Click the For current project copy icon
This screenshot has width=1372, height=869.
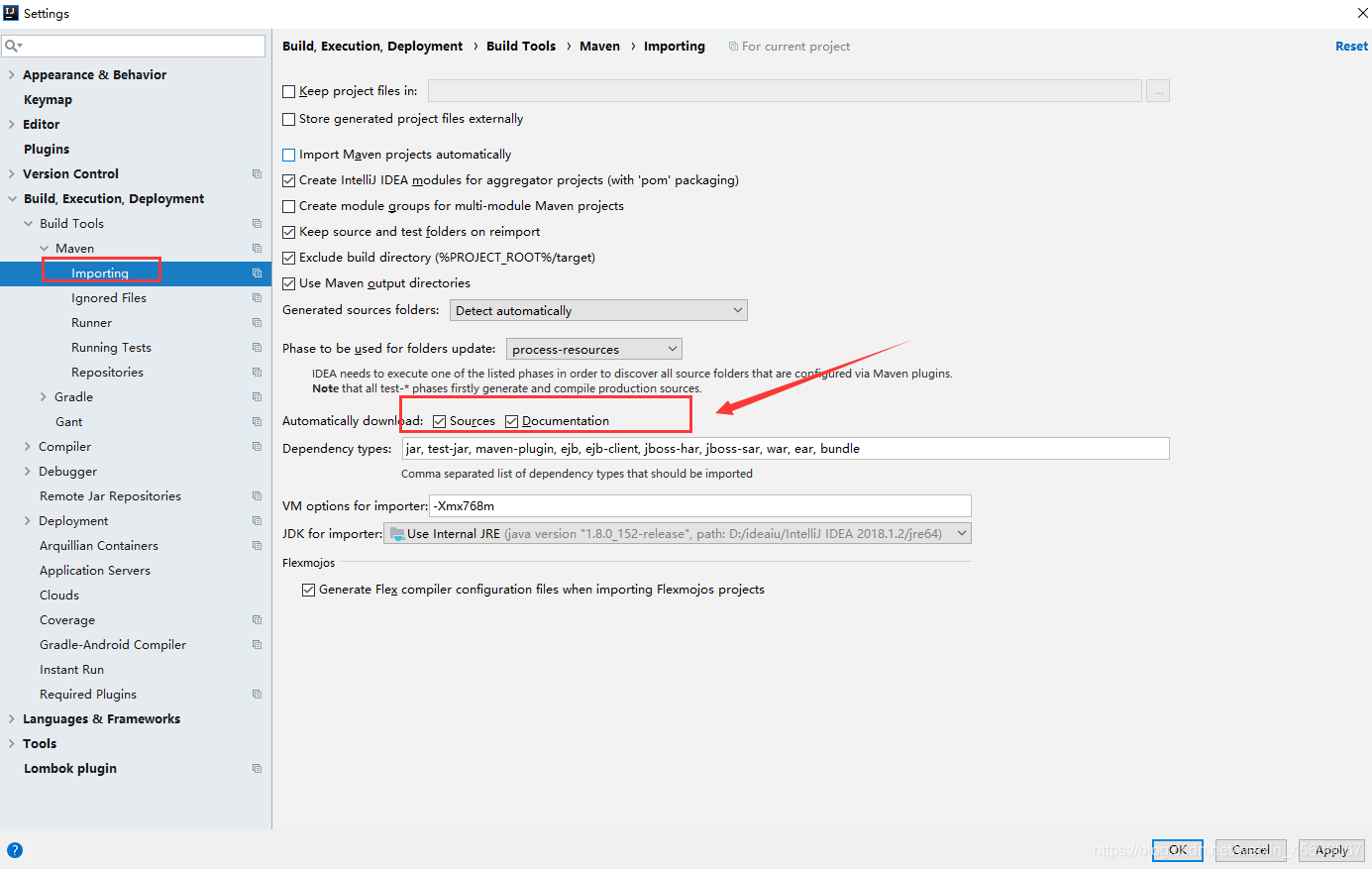click(733, 47)
